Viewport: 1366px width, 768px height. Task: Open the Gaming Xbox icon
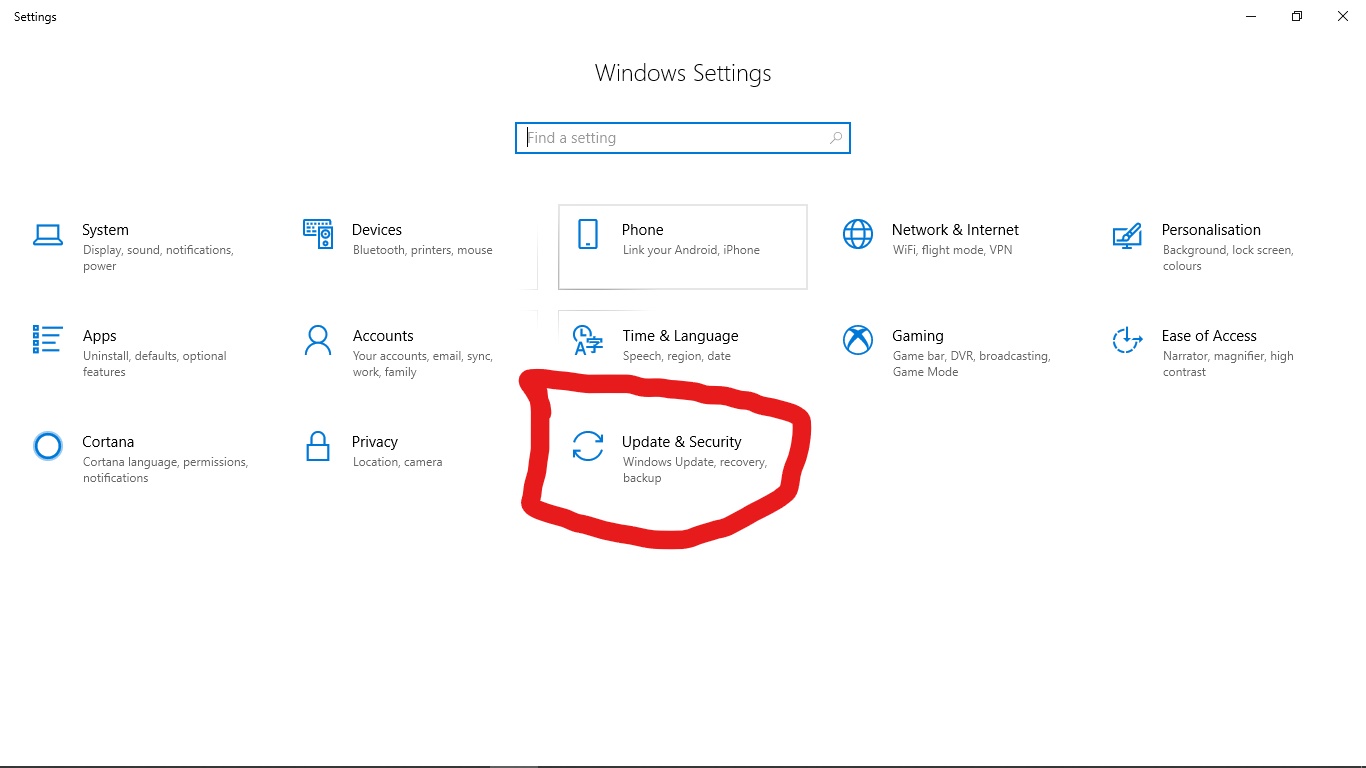click(x=858, y=340)
